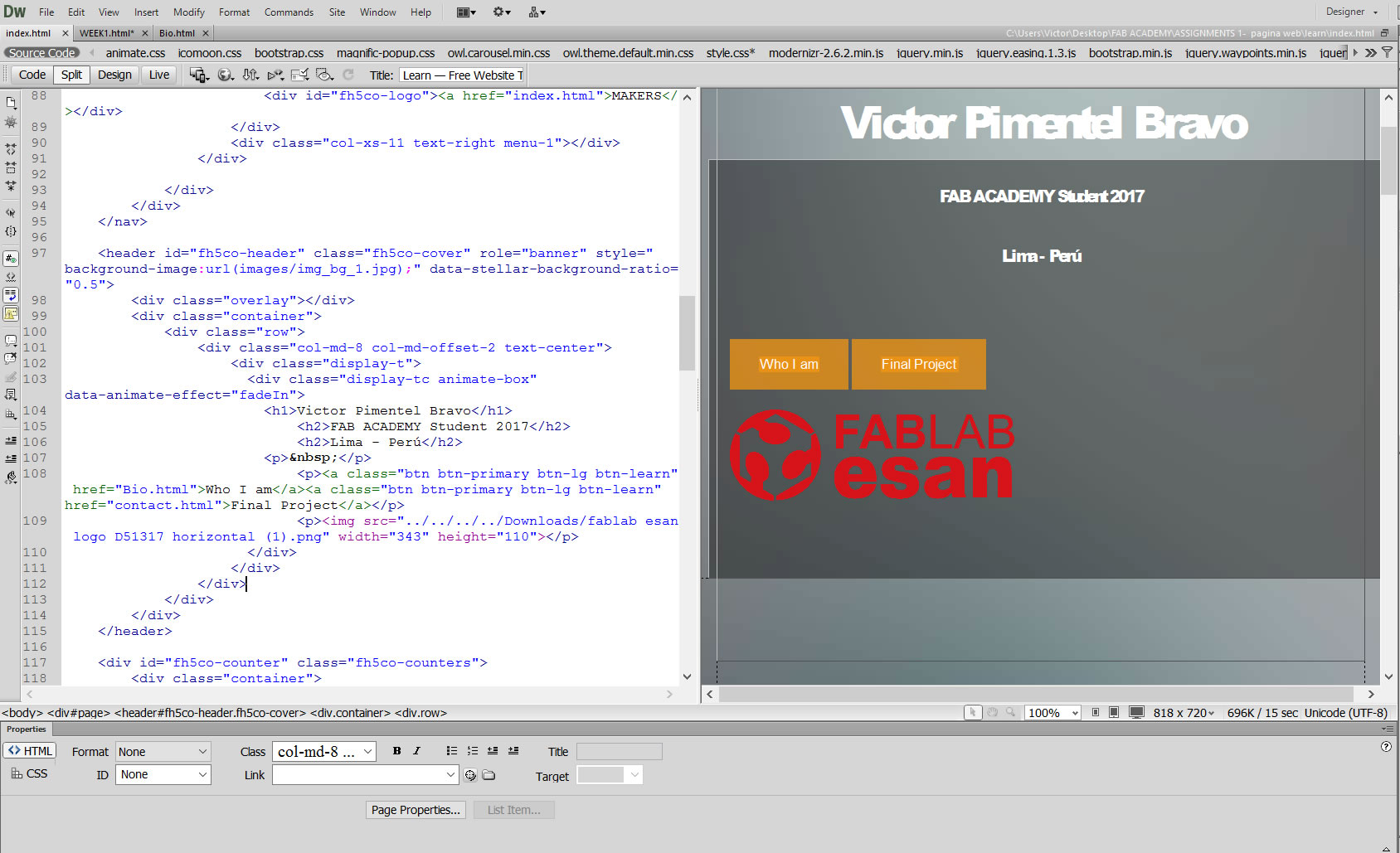Click Open documents icon in coding toolbar
The height and width of the screenshot is (853, 1400).
11,103
